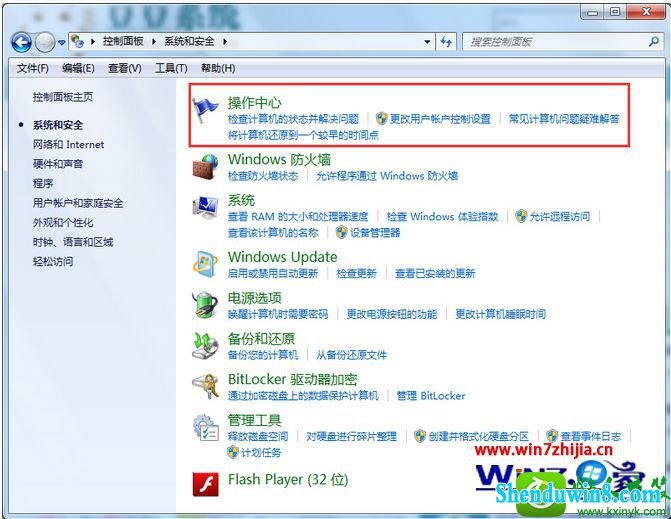
Task: Click the Windows Firewall brick wall icon
Action: [205, 167]
